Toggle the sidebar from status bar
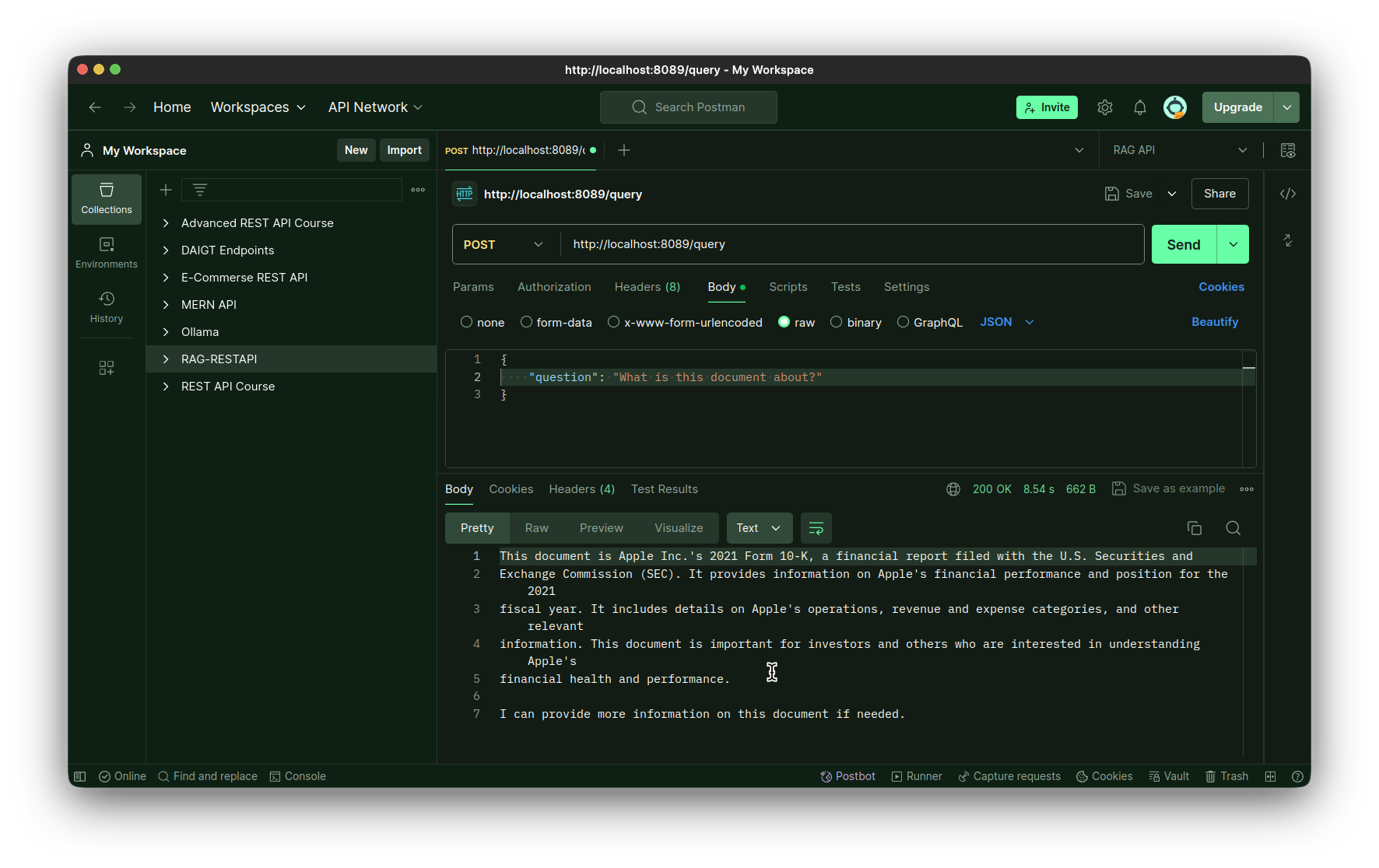This screenshot has height=868, width=1379. [x=79, y=776]
